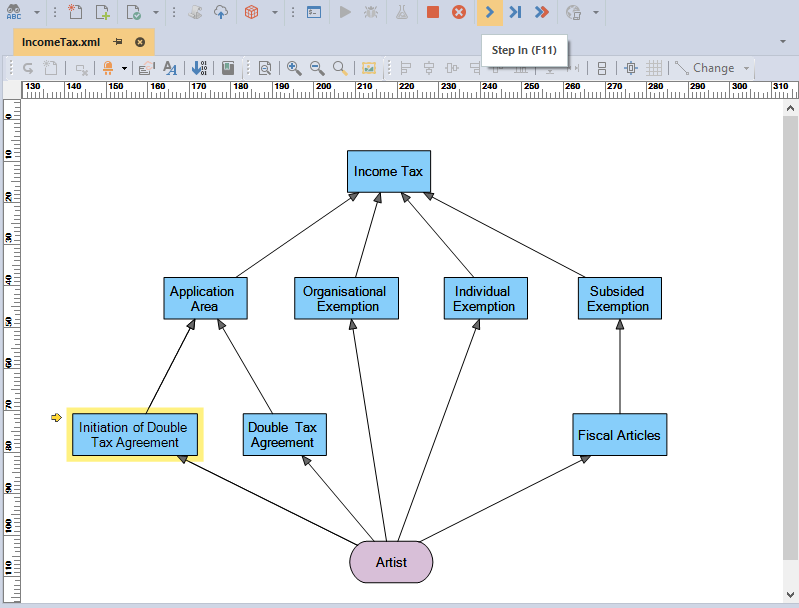
Task: Expand the dropdown next to the checkmark page icon
Action: coord(156,12)
